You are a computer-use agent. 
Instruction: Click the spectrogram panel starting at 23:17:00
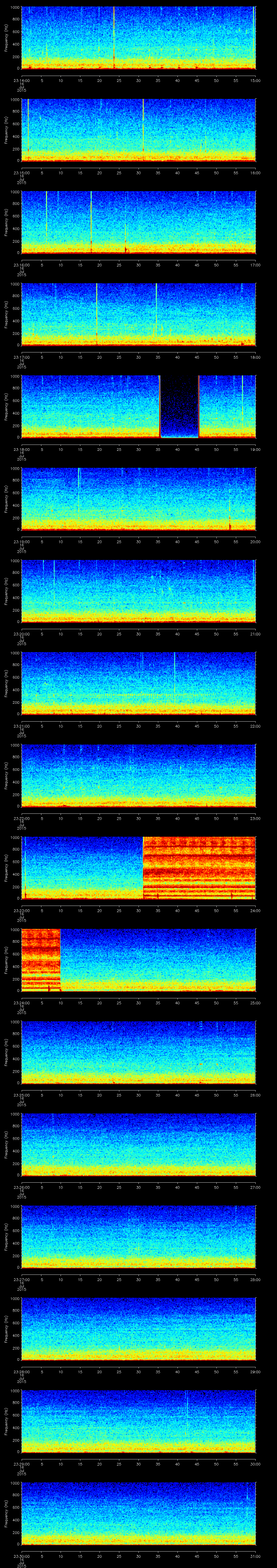click(139, 314)
